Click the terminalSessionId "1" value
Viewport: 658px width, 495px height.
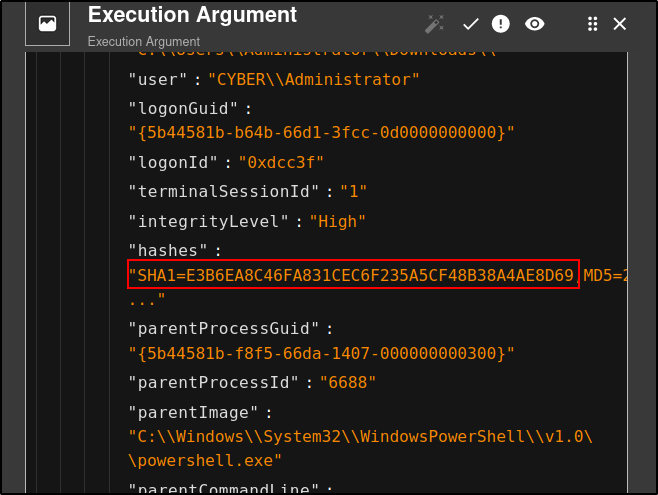point(353,192)
